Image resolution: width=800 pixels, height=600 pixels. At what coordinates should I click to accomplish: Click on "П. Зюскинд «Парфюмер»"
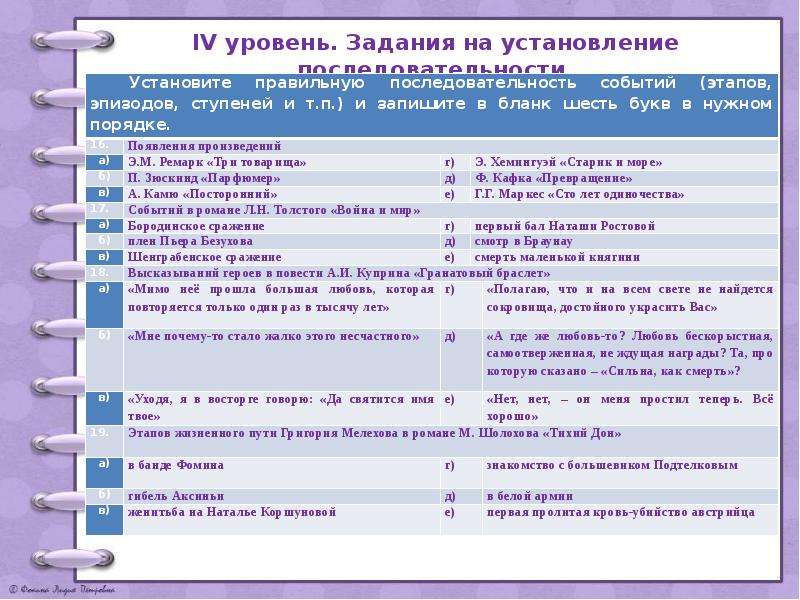click(204, 178)
